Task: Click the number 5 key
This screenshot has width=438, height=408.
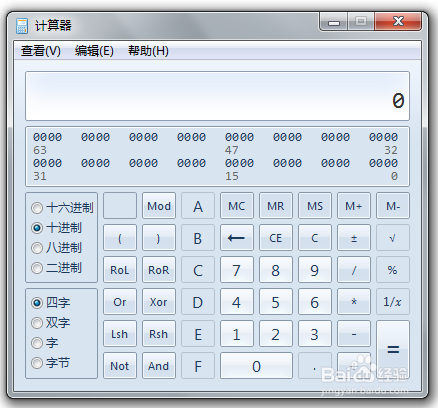Action: [276, 302]
